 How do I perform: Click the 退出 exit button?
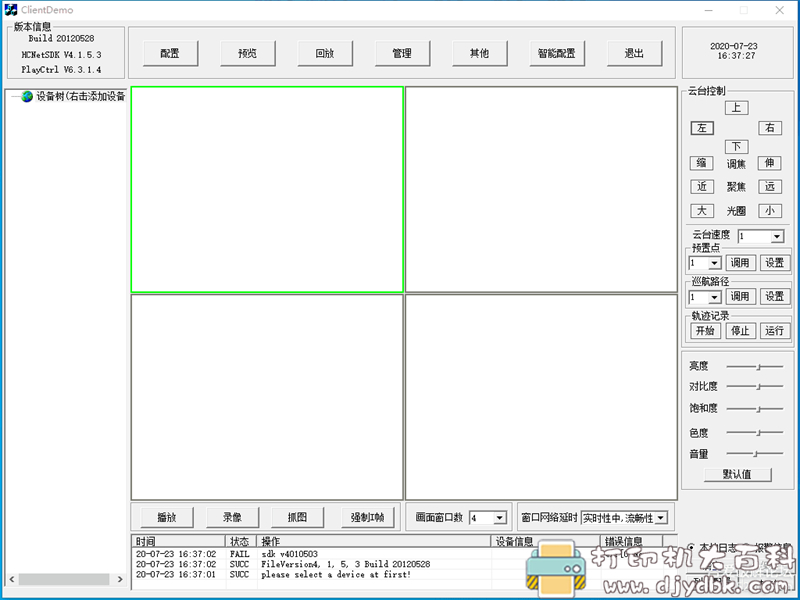pyautogui.click(x=635, y=53)
